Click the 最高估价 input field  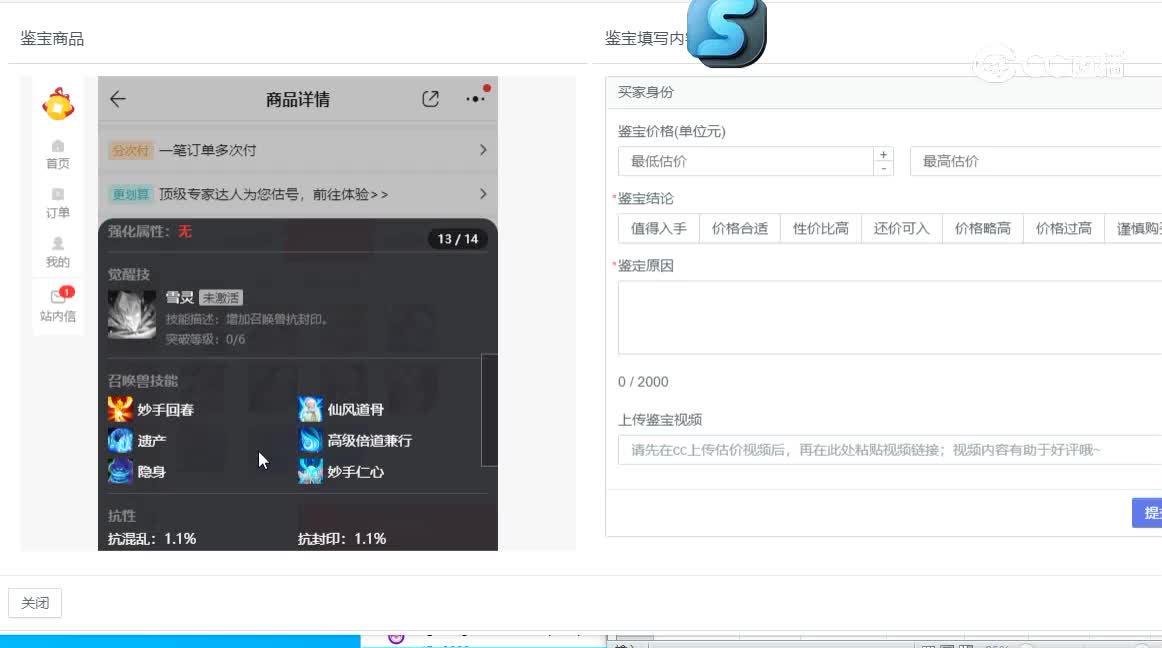[x=1036, y=161]
